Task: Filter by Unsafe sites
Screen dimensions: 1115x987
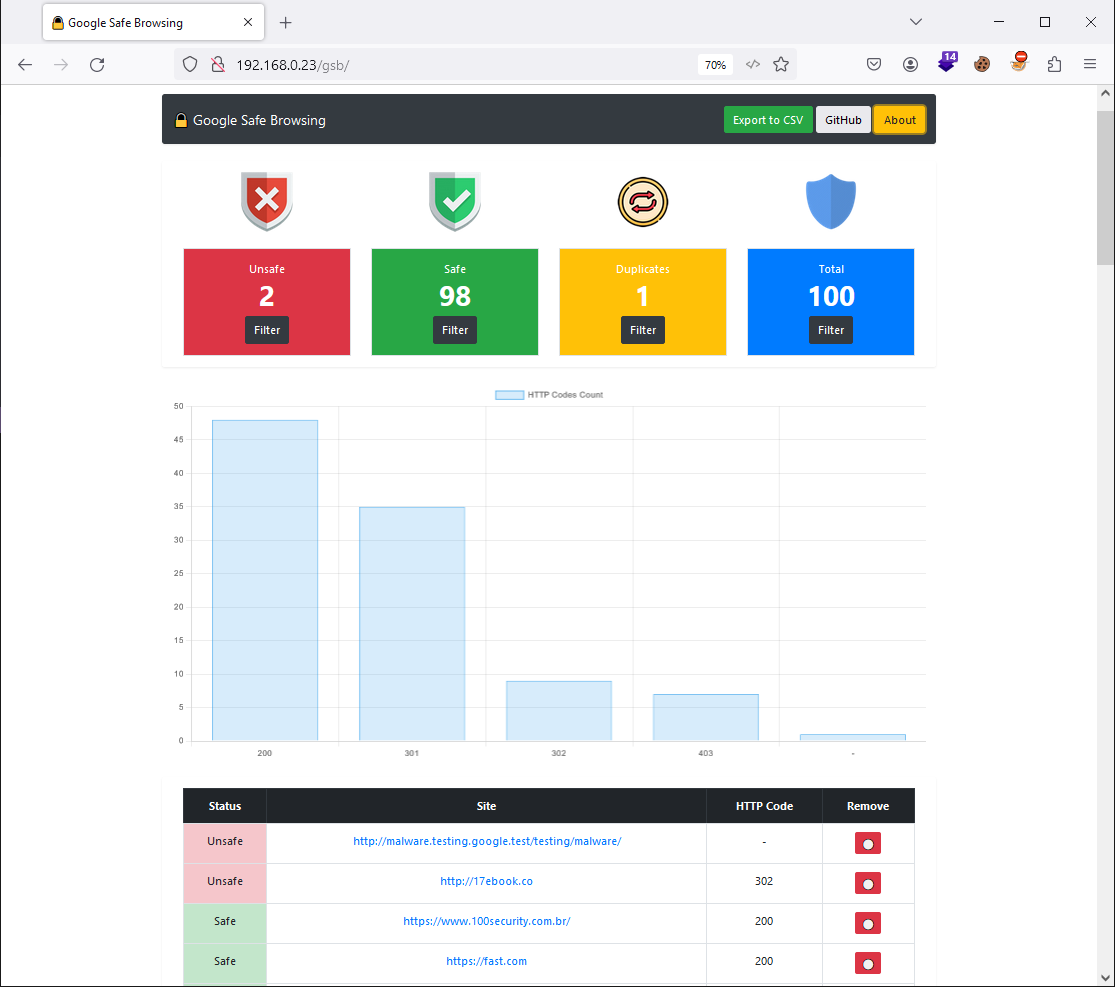Action: click(x=267, y=330)
